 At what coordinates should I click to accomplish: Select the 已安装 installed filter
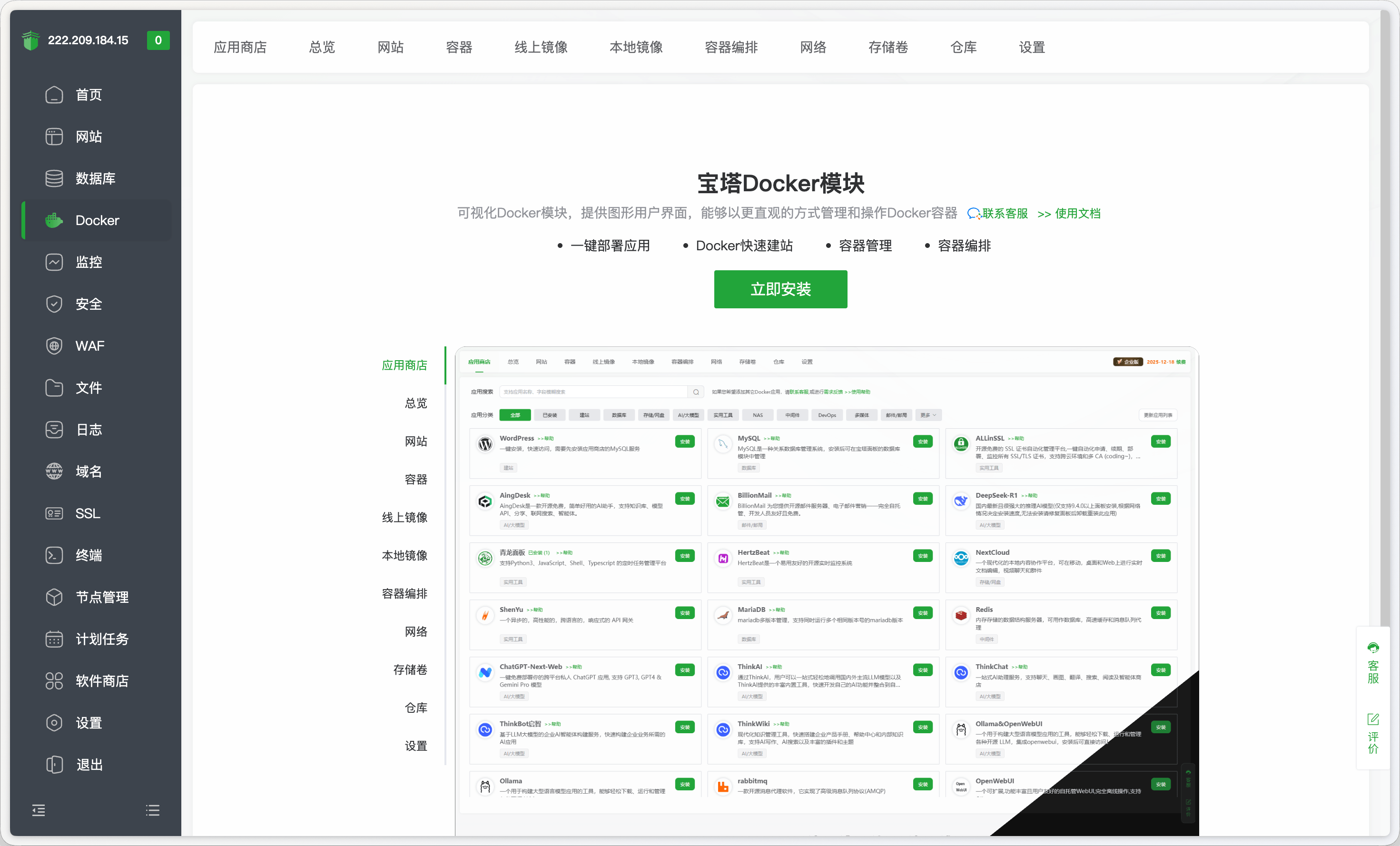[550, 415]
